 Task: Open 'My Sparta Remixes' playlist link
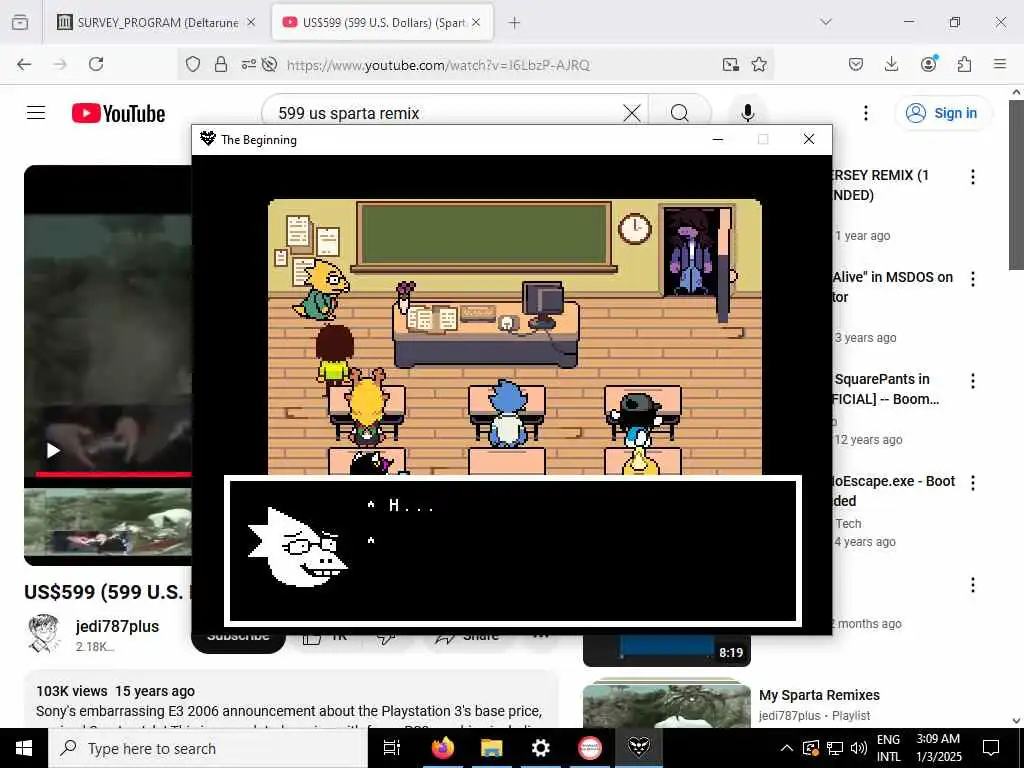[819, 695]
